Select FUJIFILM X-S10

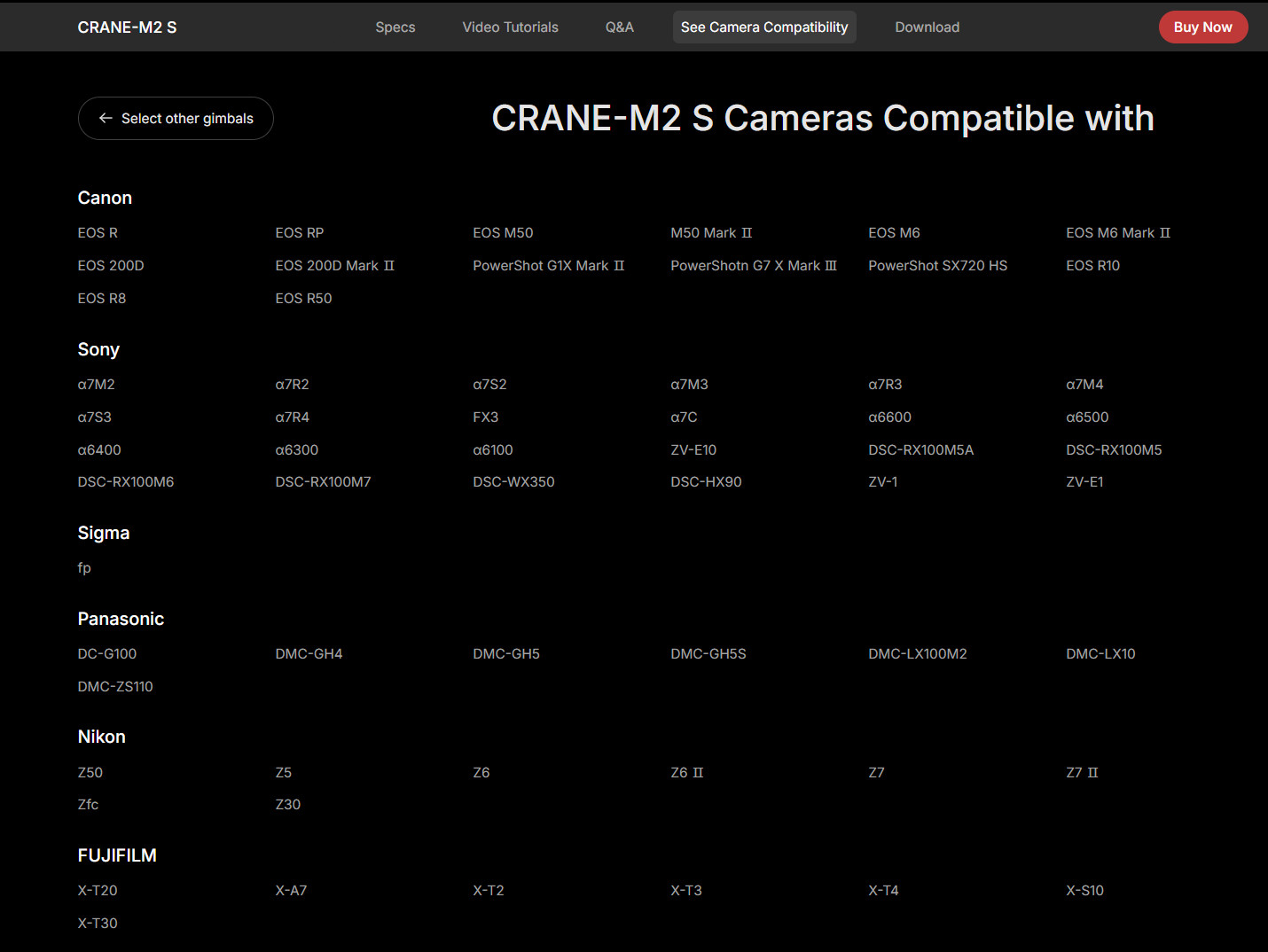(x=1085, y=891)
